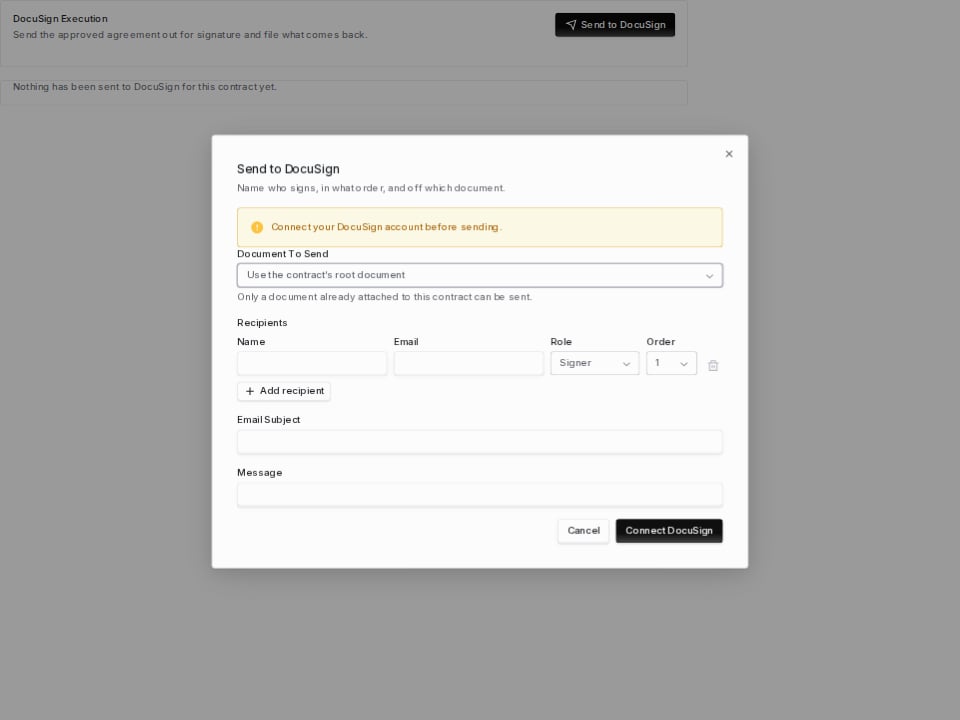Click the trash icon in the recipient row

click(713, 366)
